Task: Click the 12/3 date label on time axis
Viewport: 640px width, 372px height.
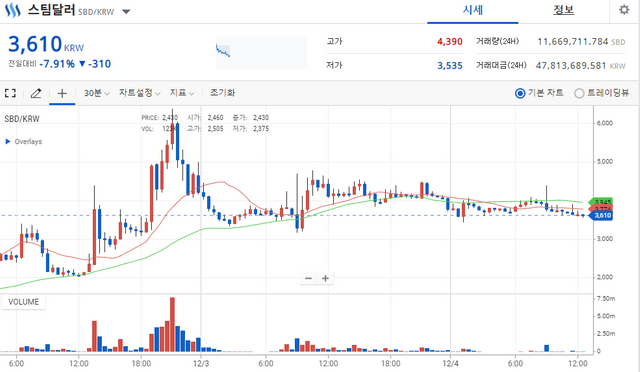Action: [x=201, y=363]
